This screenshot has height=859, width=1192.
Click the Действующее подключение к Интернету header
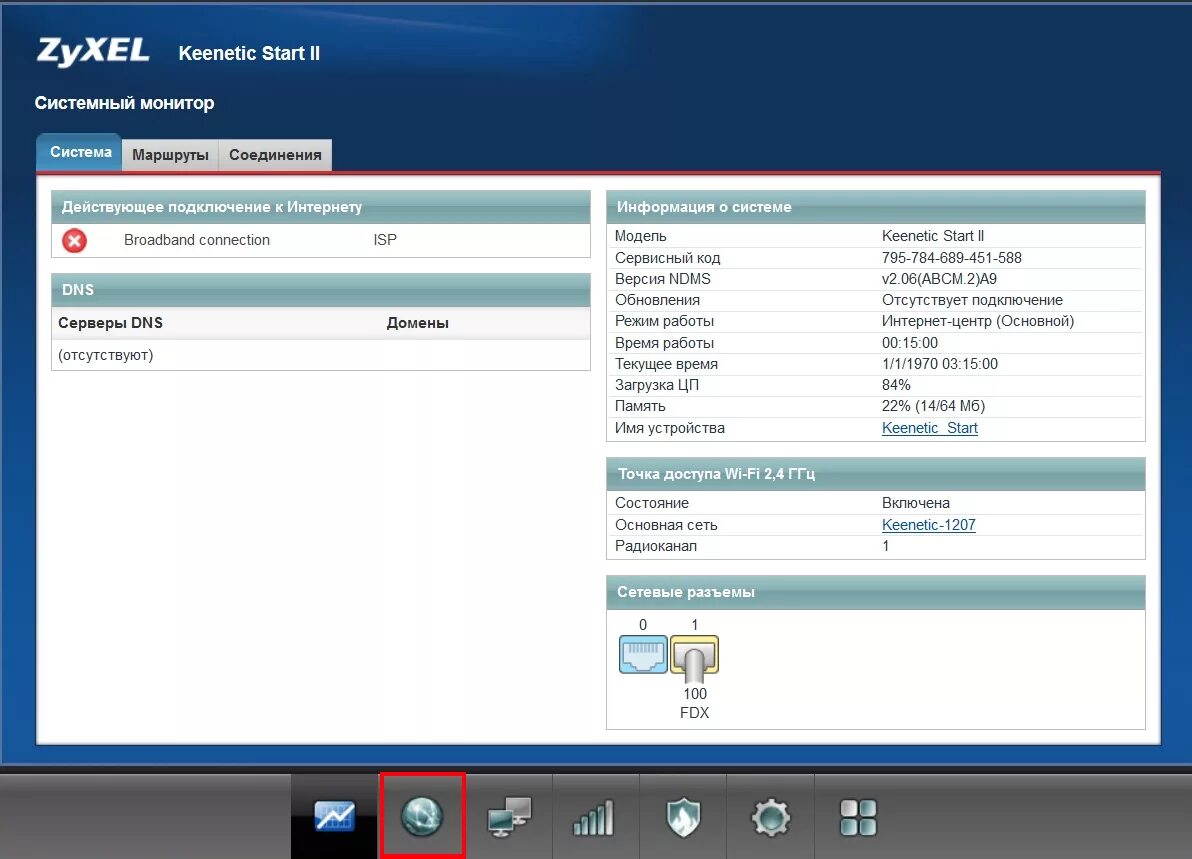click(x=321, y=207)
